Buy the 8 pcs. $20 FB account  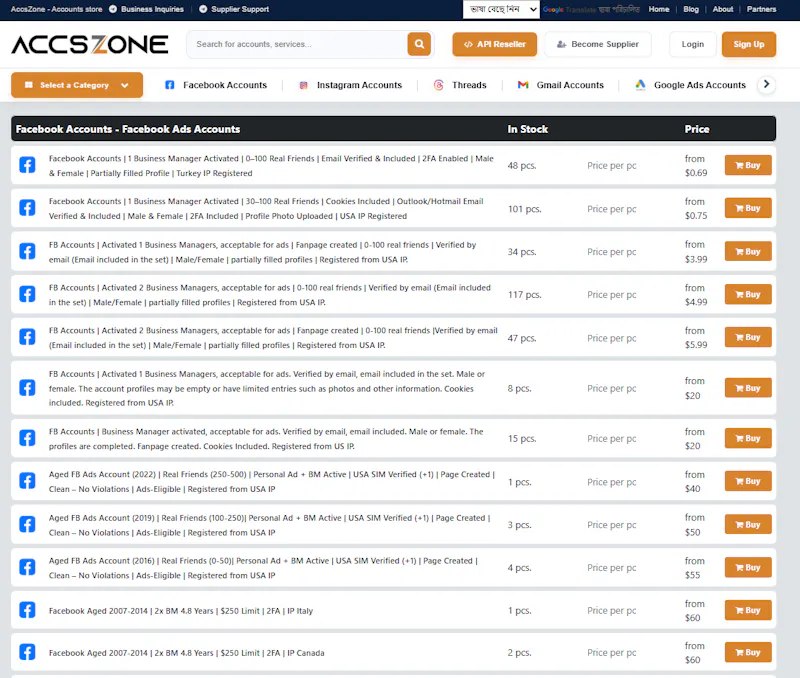click(748, 388)
